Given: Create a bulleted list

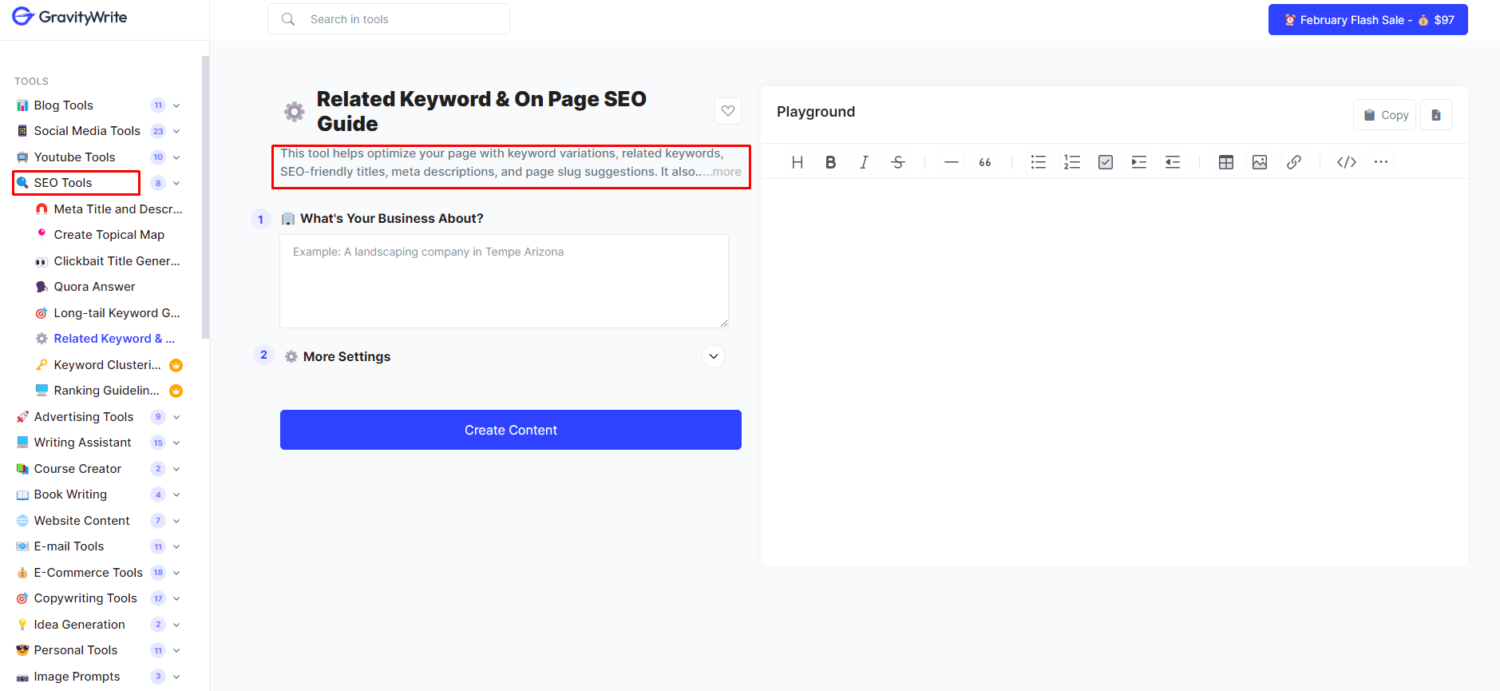Looking at the screenshot, I should click(1038, 162).
